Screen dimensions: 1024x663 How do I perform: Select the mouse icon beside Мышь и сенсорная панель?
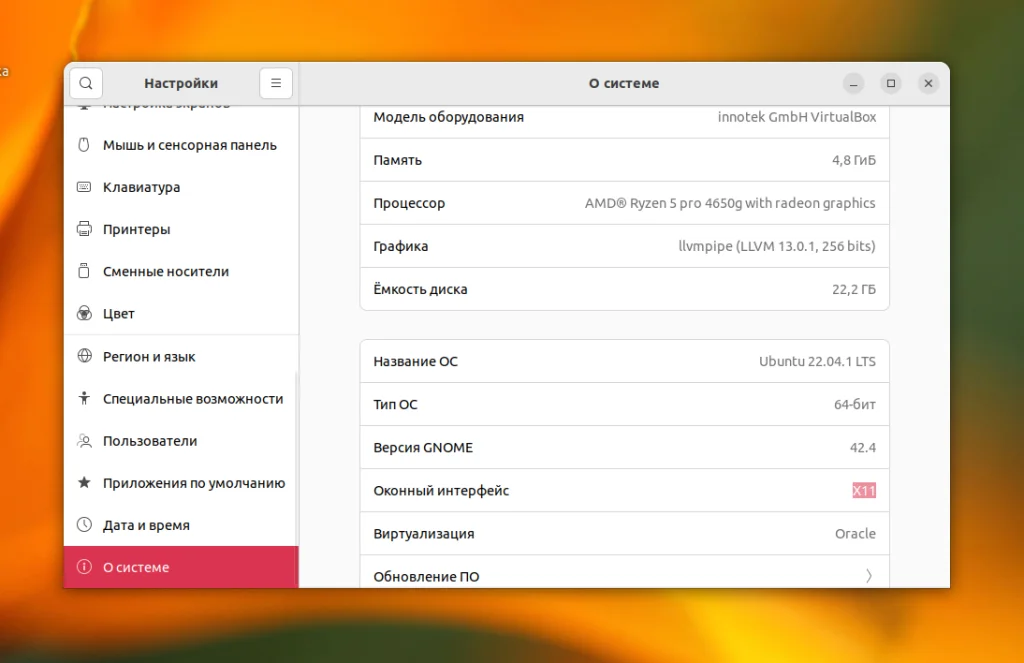click(83, 145)
